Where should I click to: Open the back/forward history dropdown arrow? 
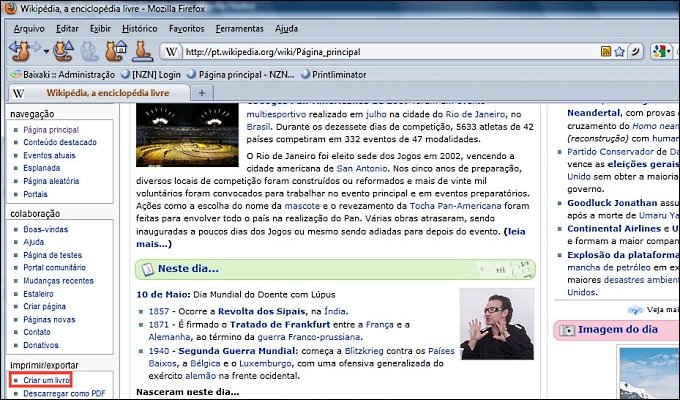point(46,52)
